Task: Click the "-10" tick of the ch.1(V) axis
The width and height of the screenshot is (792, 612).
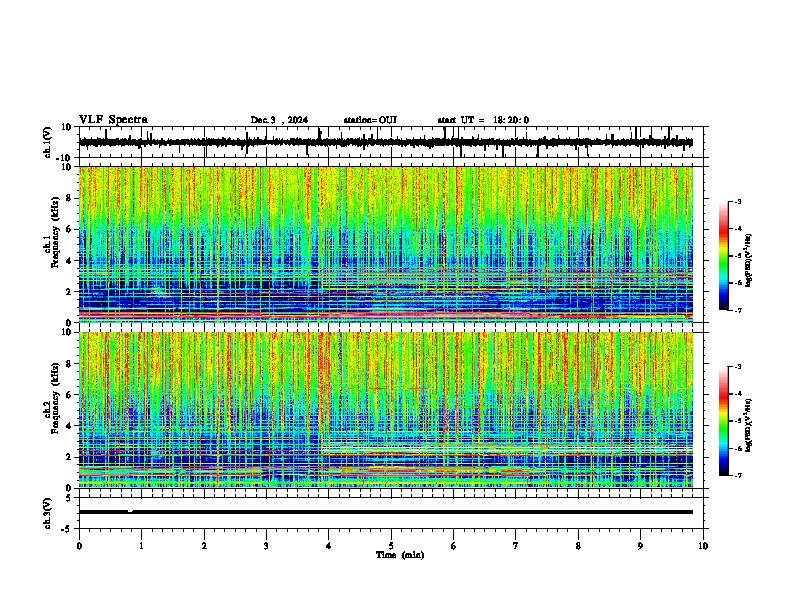Action: tap(64, 158)
